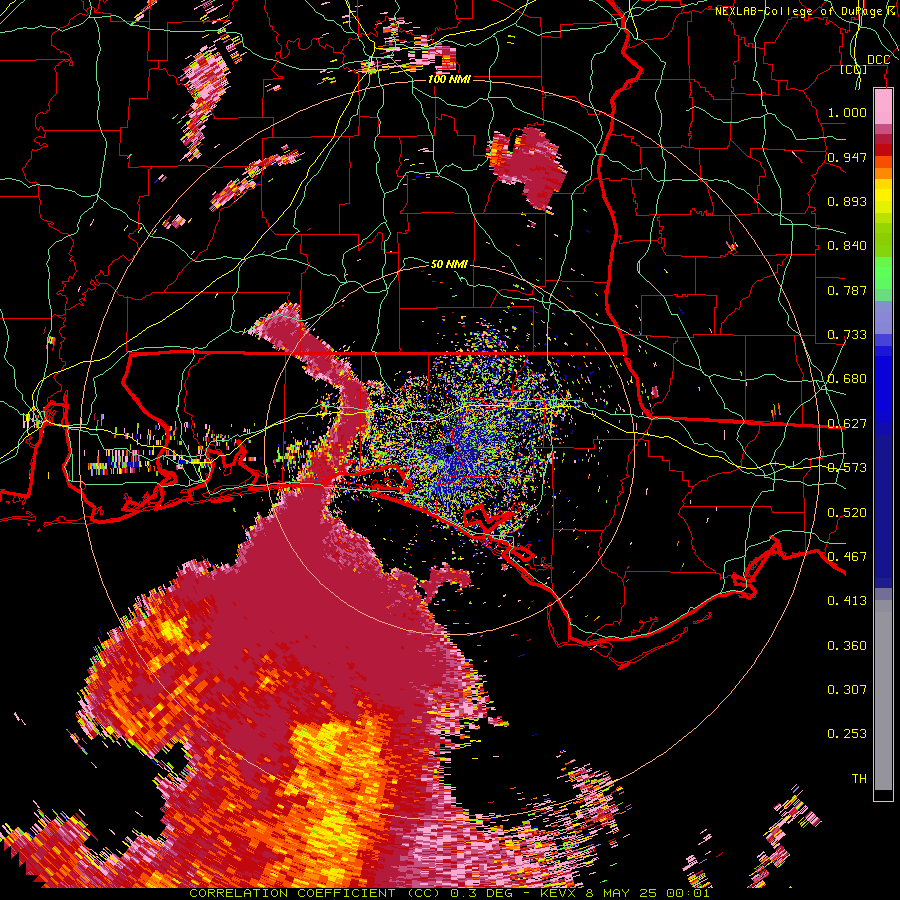Click the yellow segment of the color bar

click(x=883, y=196)
